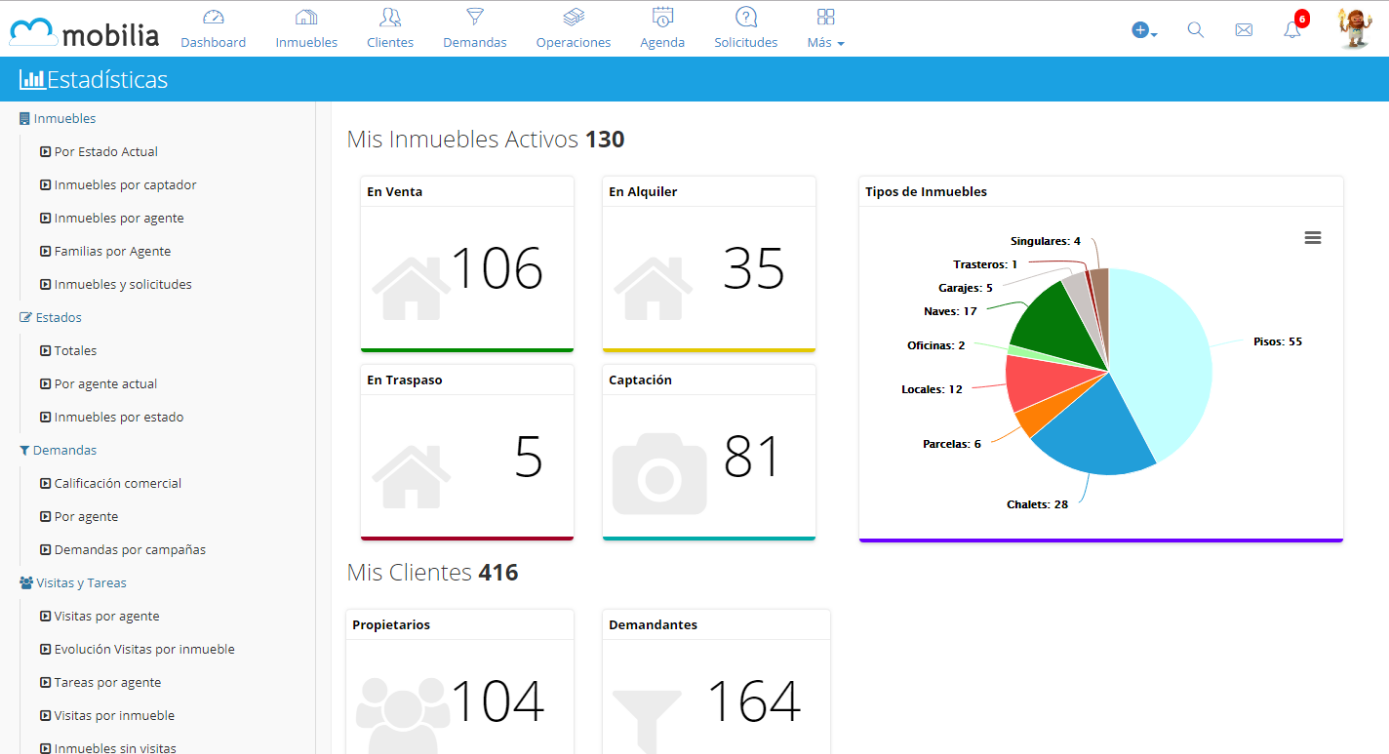Go to Clientes in the top bar
1389x754 pixels.
[x=390, y=28]
